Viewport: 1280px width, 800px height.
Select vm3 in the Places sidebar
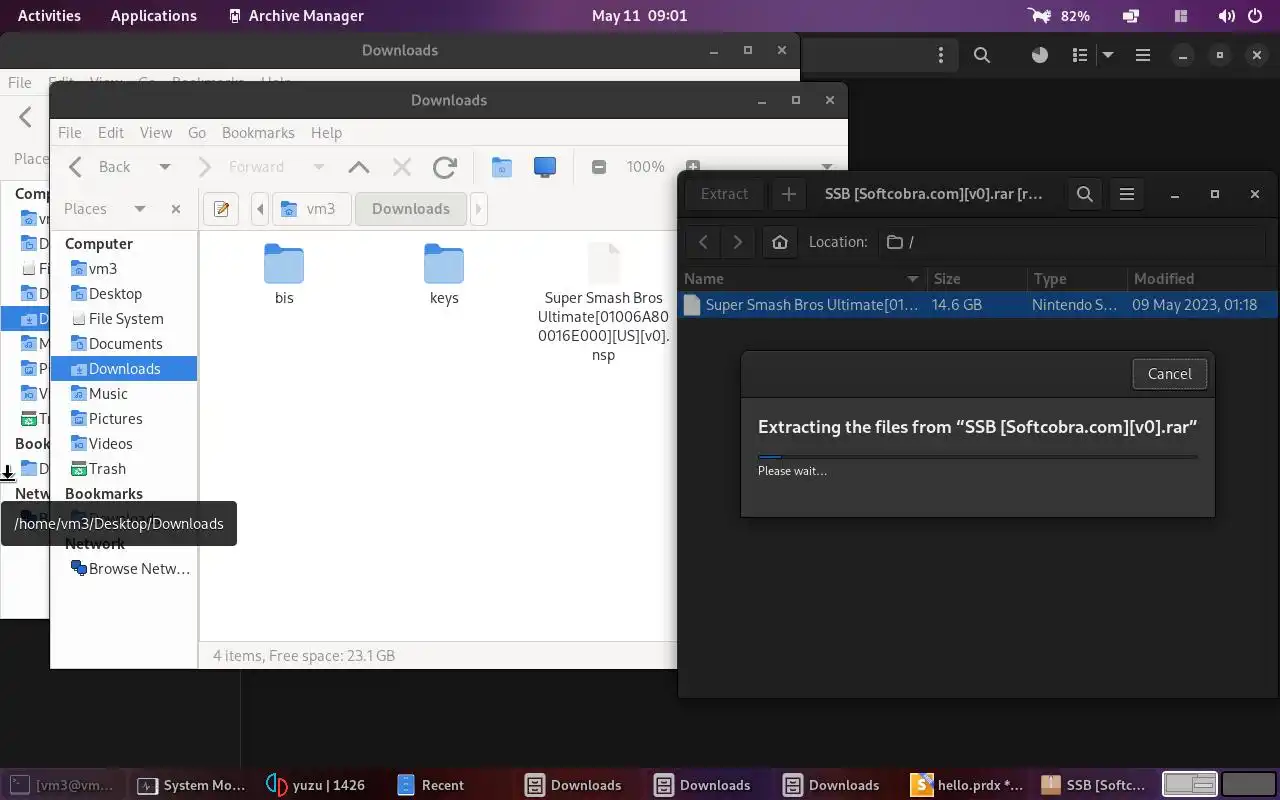pyautogui.click(x=124, y=268)
